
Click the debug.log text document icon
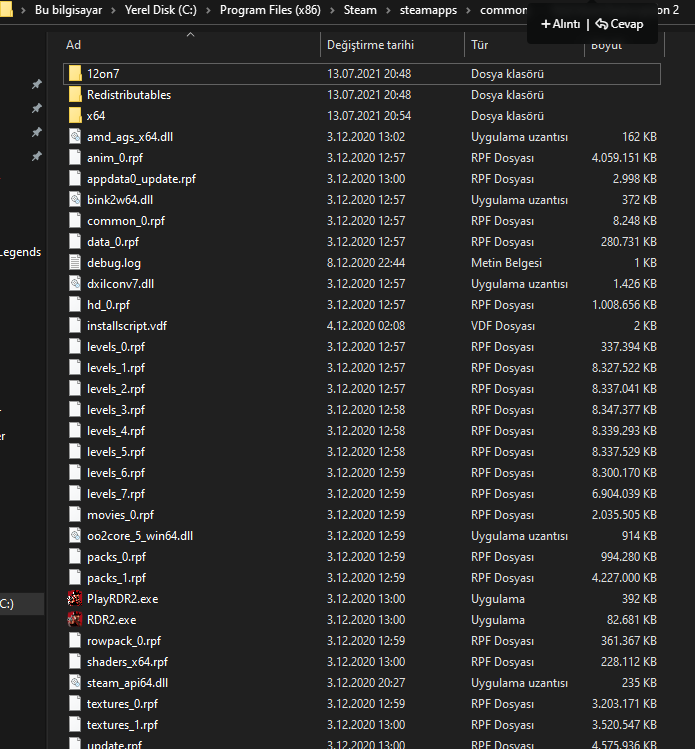[75, 263]
